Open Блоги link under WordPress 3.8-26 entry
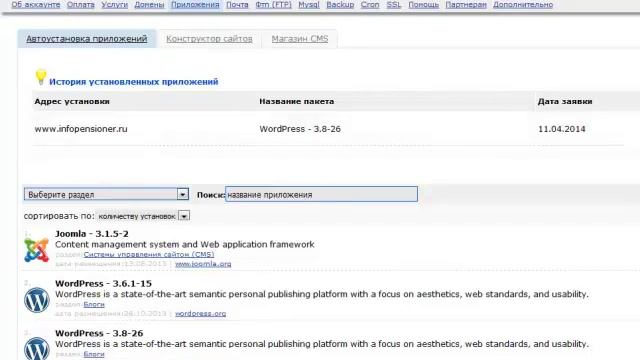The image size is (640, 360). coord(94,354)
